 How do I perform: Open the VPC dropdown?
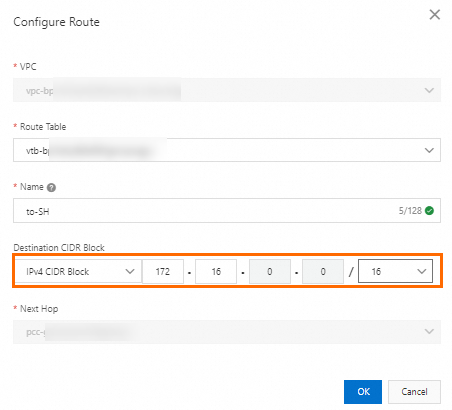pos(227,90)
